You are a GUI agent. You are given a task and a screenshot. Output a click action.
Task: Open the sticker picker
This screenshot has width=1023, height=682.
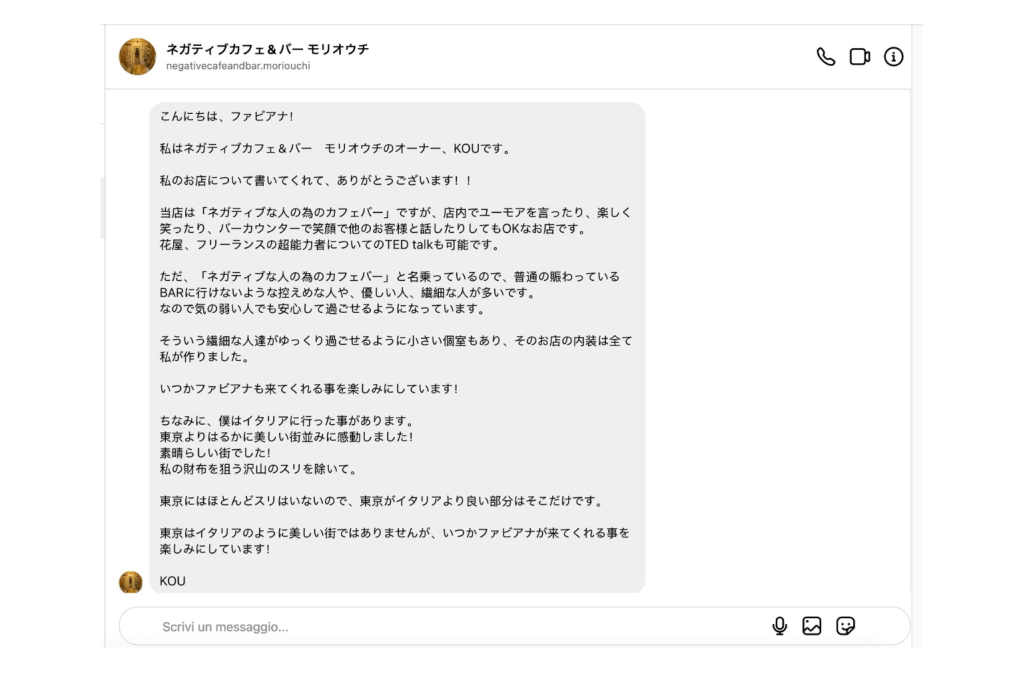click(x=846, y=626)
